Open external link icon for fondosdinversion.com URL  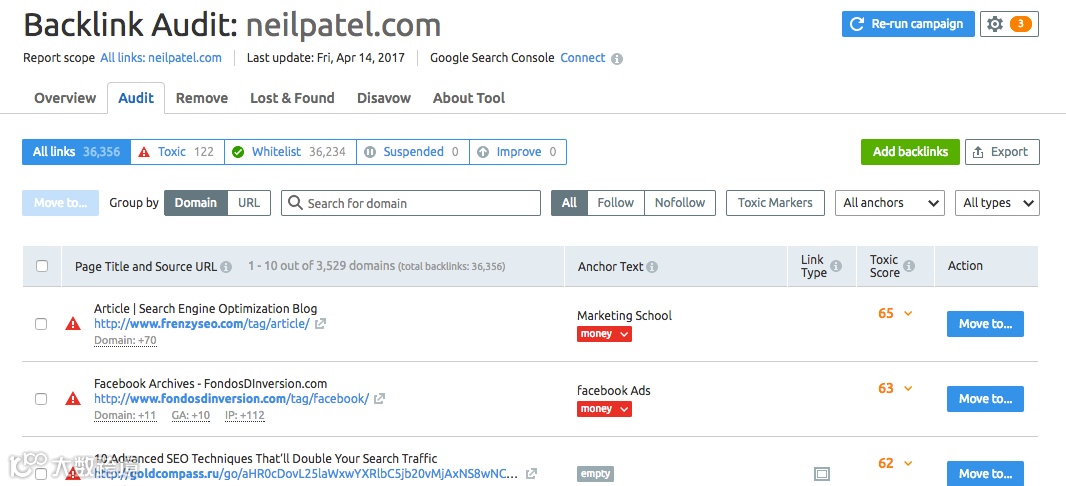pos(379,399)
